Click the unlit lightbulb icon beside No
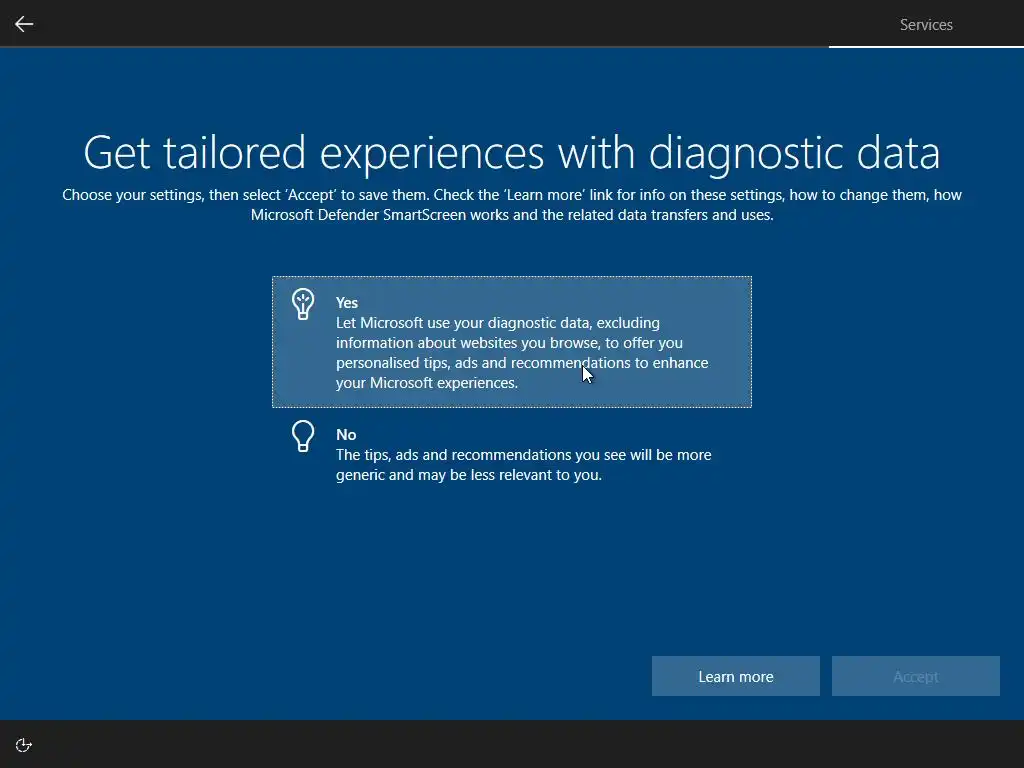1024x768 pixels. [303, 436]
